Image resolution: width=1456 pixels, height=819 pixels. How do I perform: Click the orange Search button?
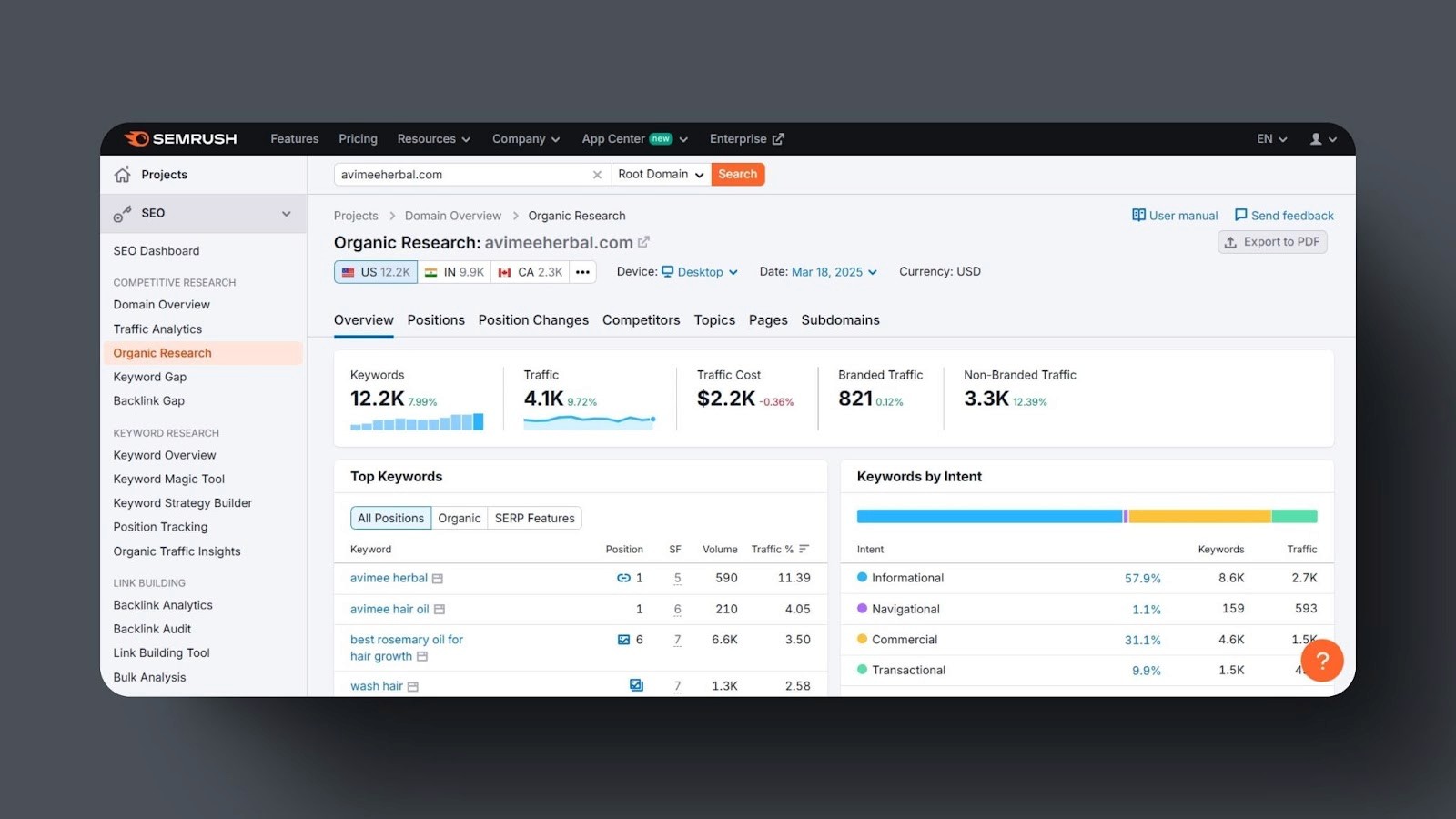click(738, 175)
